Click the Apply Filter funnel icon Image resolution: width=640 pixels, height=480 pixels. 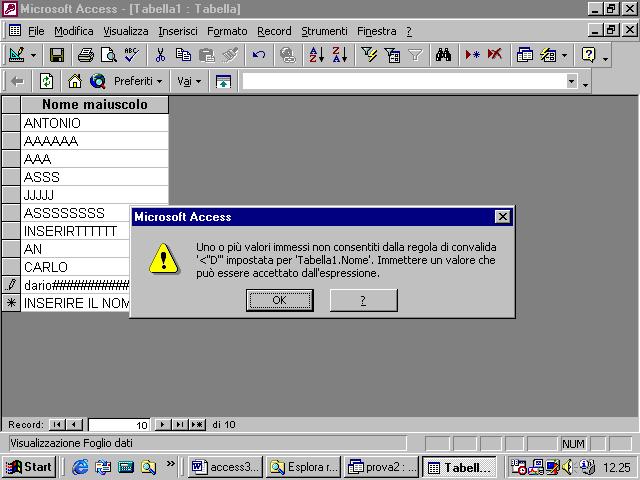coord(415,55)
